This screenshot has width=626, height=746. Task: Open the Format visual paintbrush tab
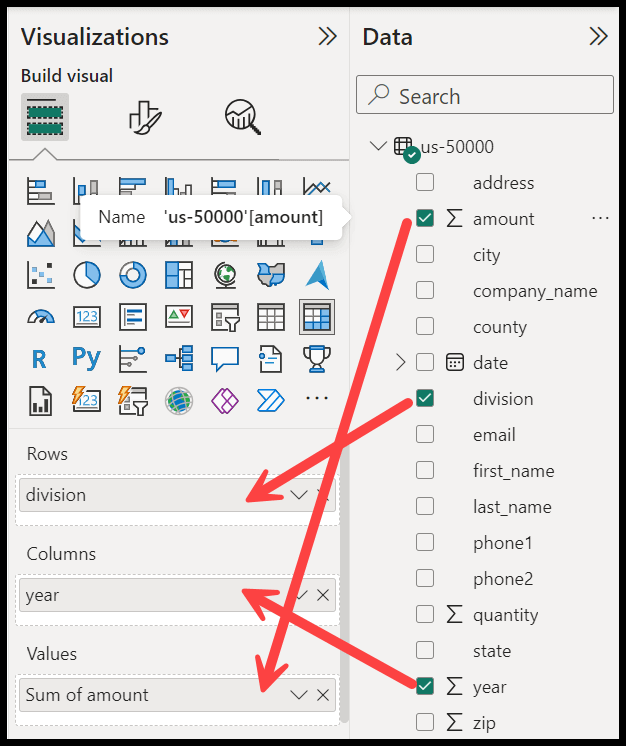pos(145,117)
